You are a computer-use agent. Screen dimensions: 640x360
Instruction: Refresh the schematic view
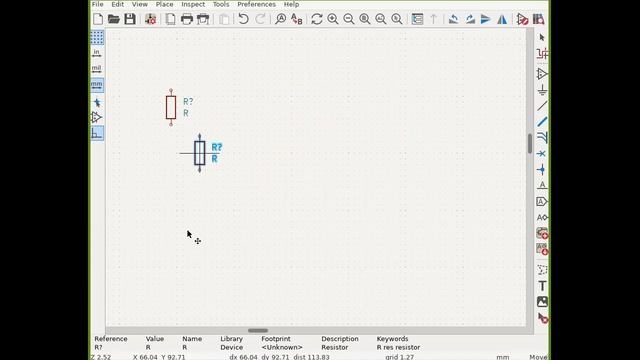tap(317, 19)
